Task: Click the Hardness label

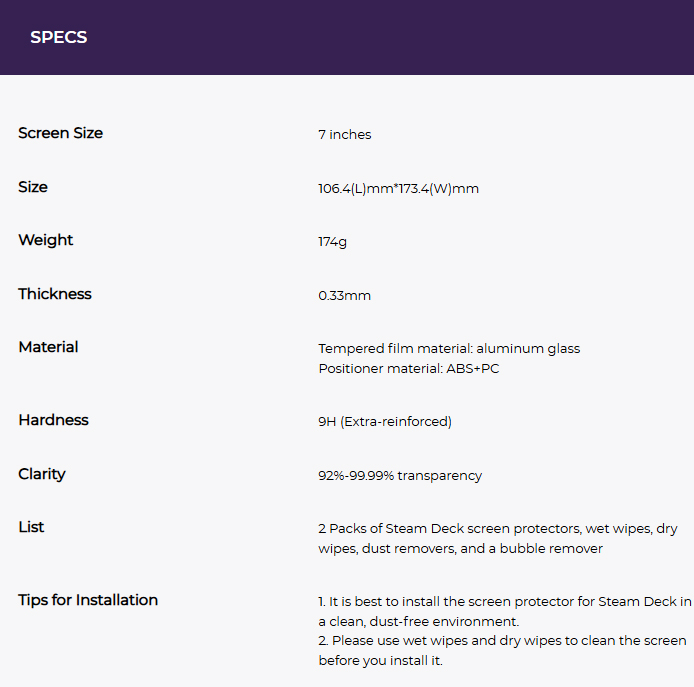Action: tap(53, 420)
